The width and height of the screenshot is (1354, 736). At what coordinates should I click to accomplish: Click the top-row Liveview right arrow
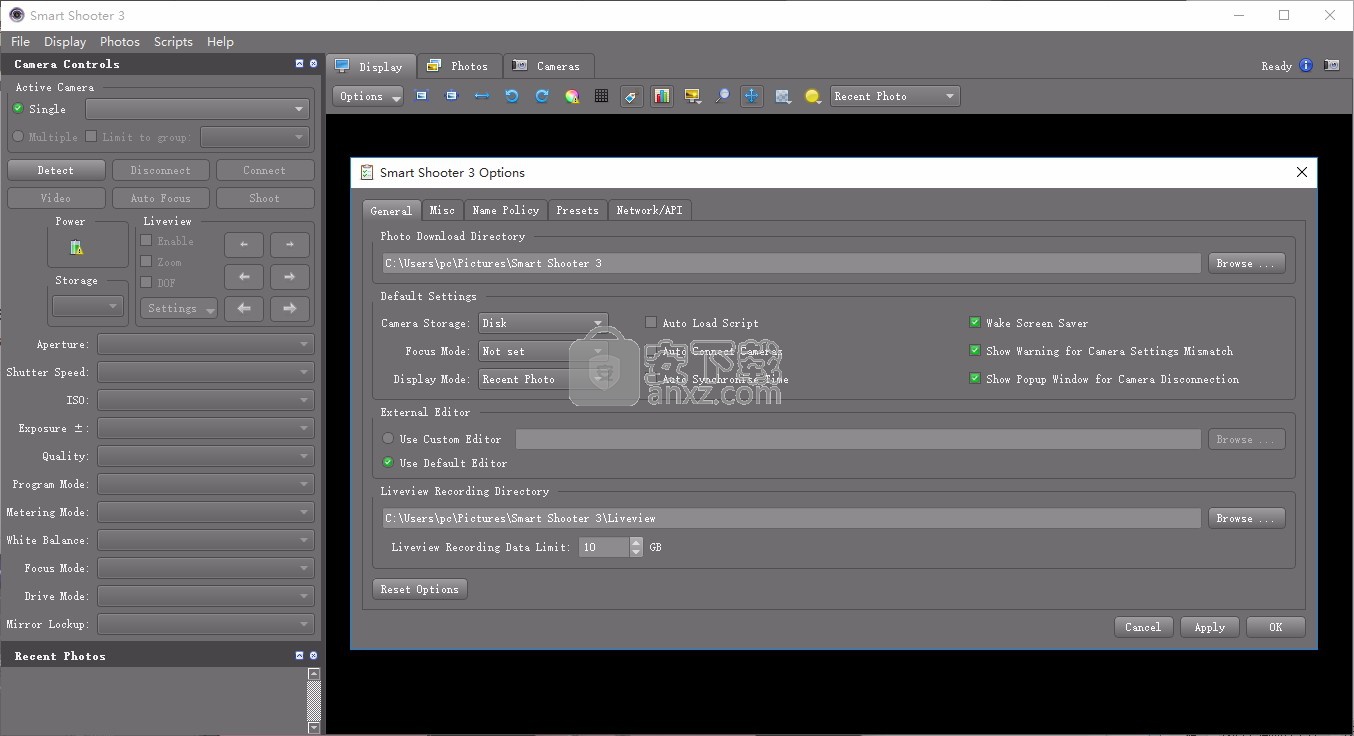[x=290, y=244]
